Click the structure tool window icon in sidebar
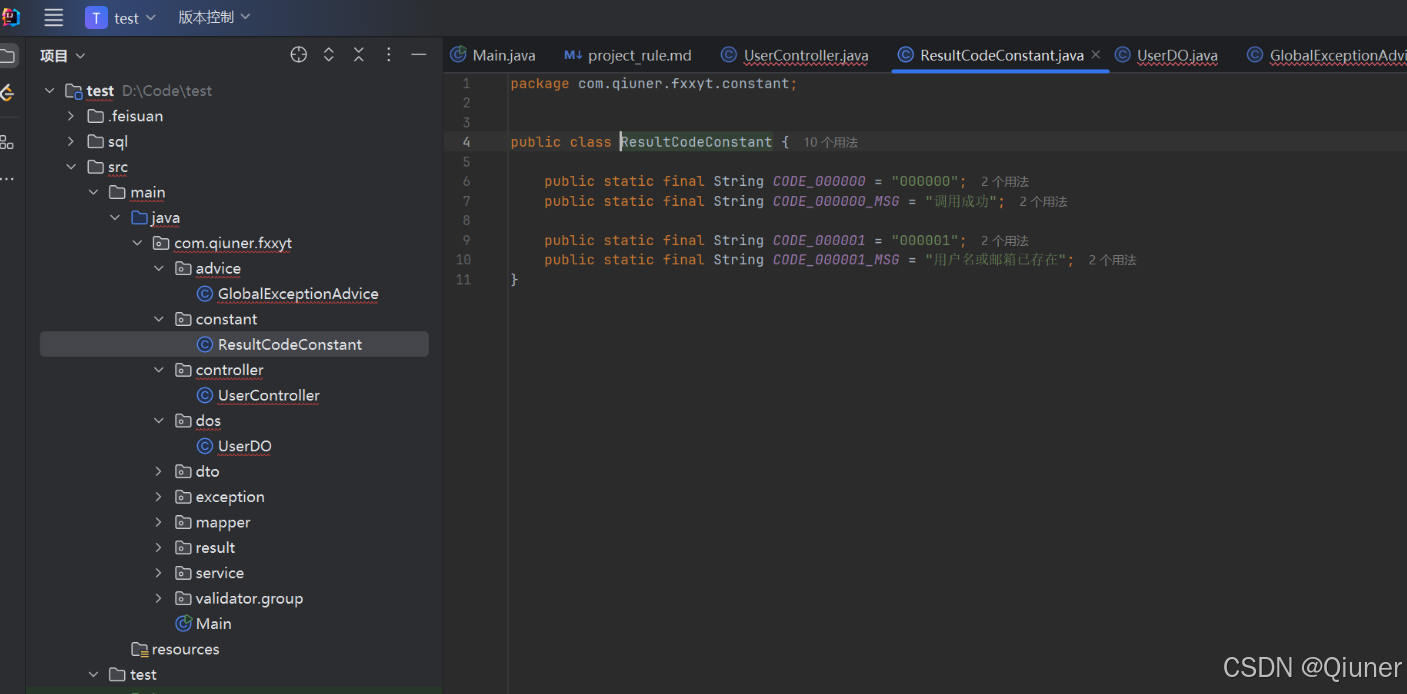 tap(7, 142)
